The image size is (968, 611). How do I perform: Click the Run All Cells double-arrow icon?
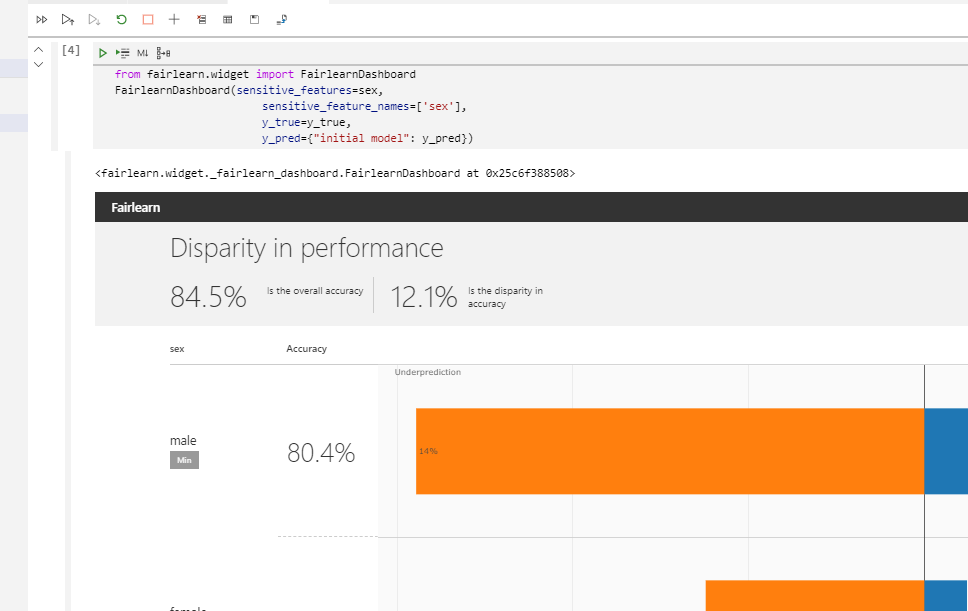click(41, 20)
